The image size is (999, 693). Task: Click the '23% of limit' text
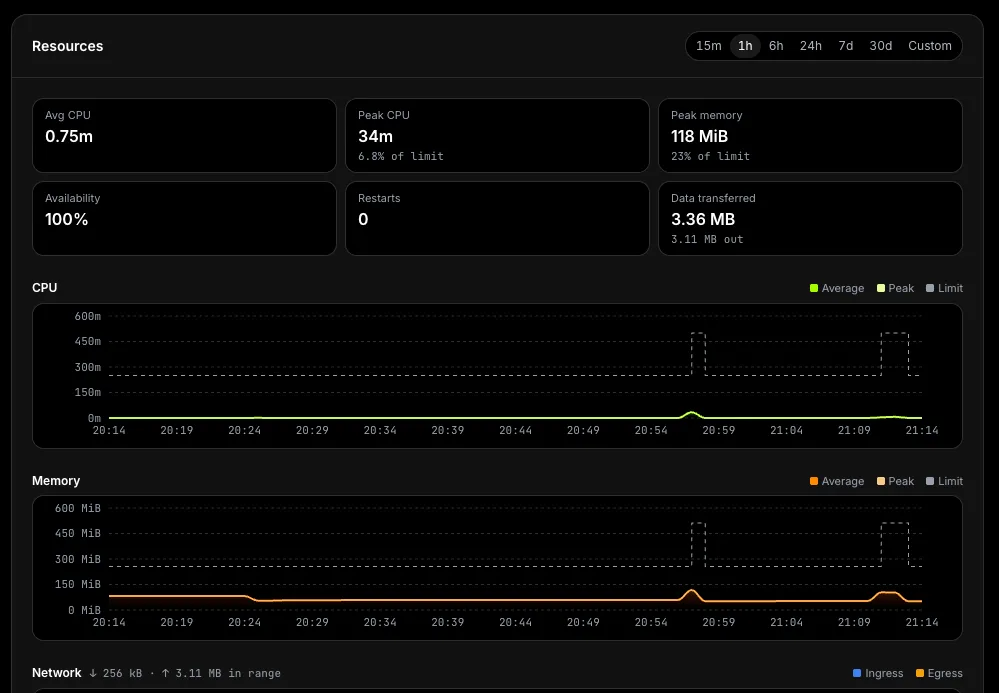coord(710,156)
